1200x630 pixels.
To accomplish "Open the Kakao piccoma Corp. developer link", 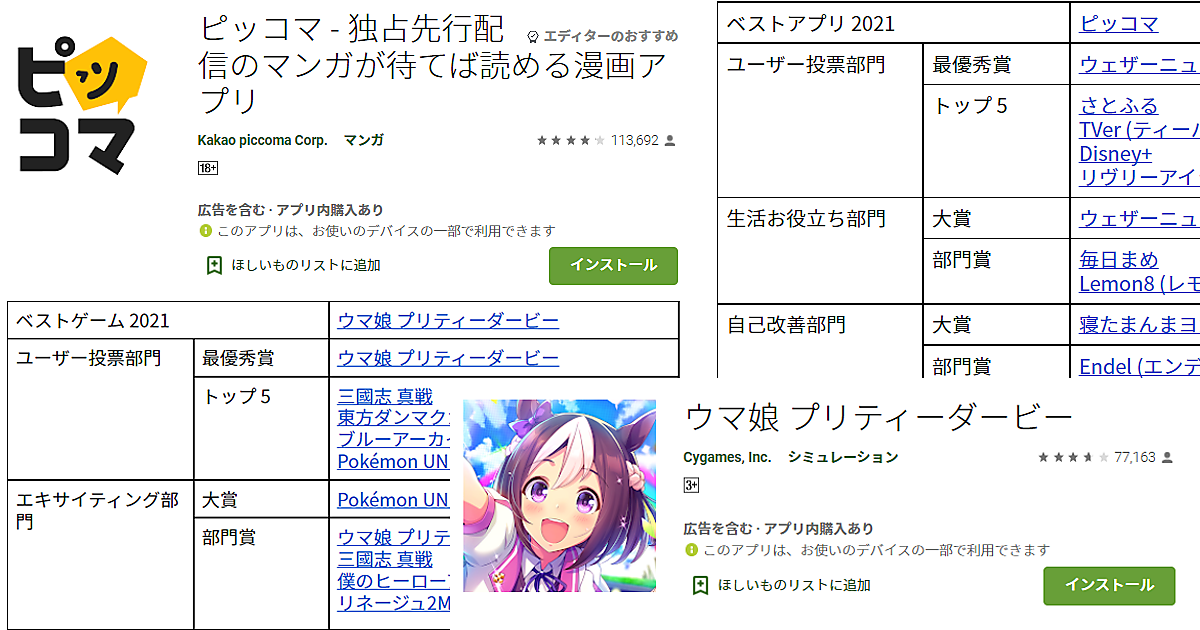I will [x=263, y=141].
